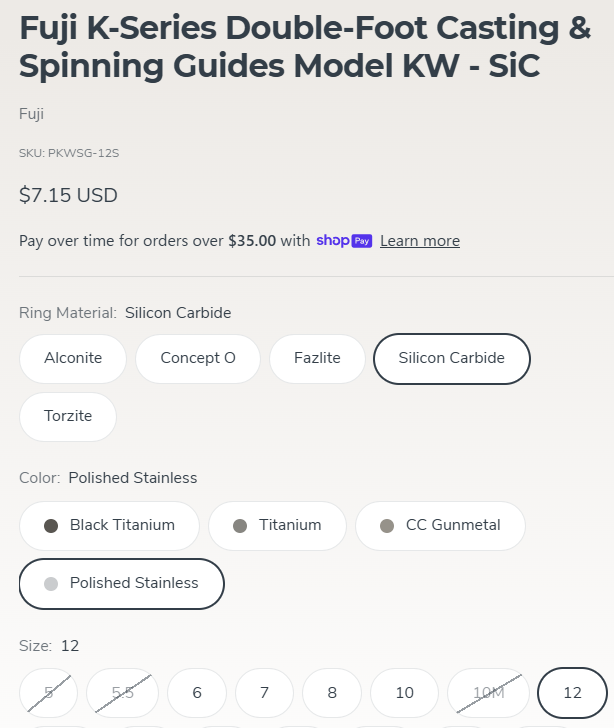
Task: Click the Shop Pay logo
Action: coord(344,240)
